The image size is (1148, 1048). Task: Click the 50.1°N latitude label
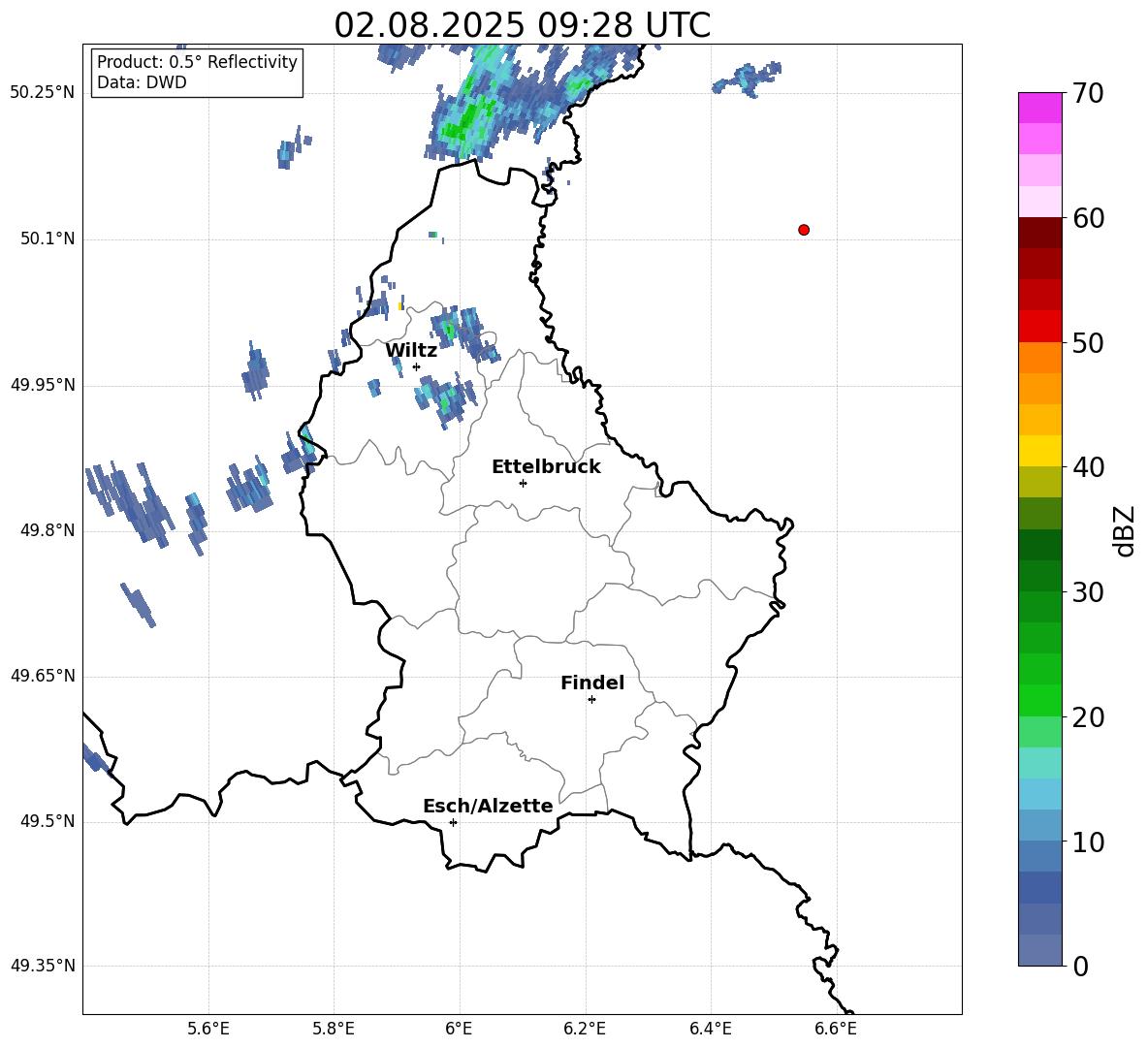point(48,238)
